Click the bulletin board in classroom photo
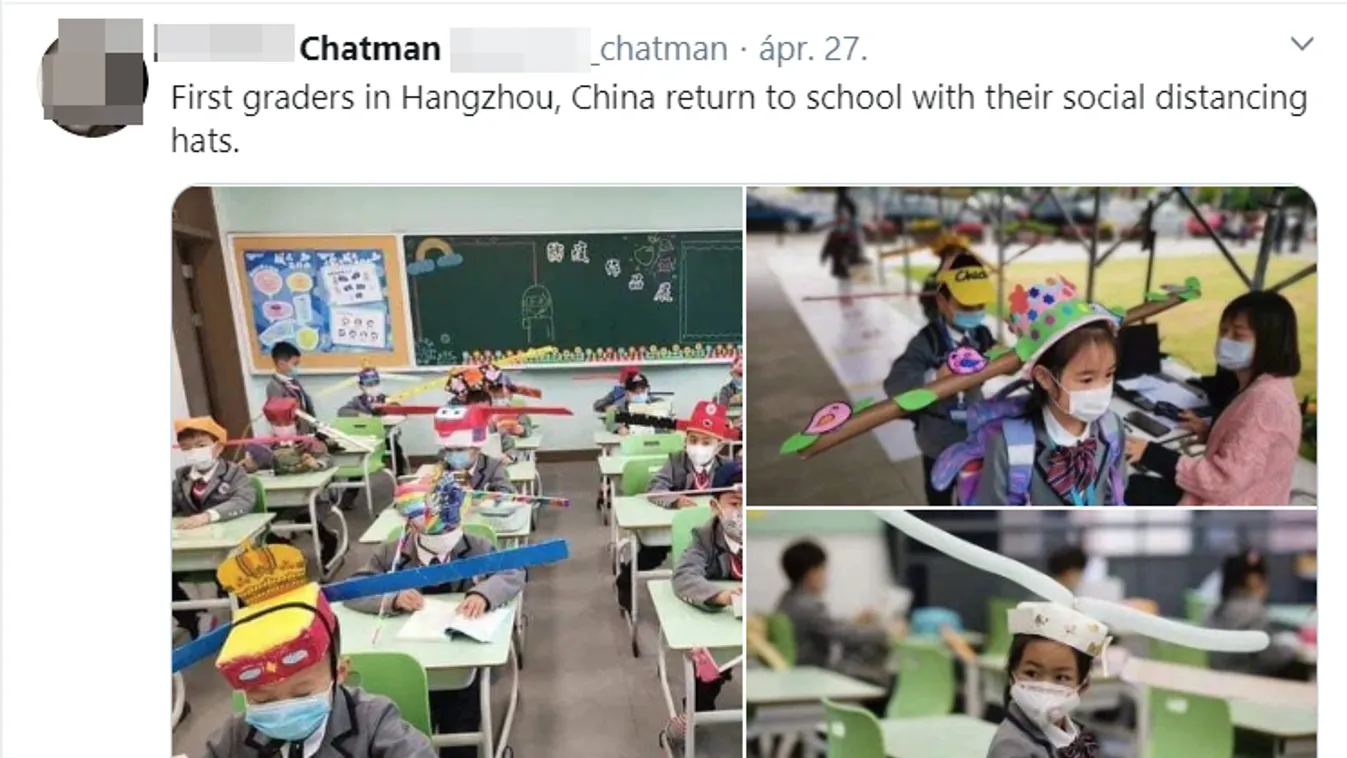This screenshot has height=758, width=1347. [x=319, y=302]
